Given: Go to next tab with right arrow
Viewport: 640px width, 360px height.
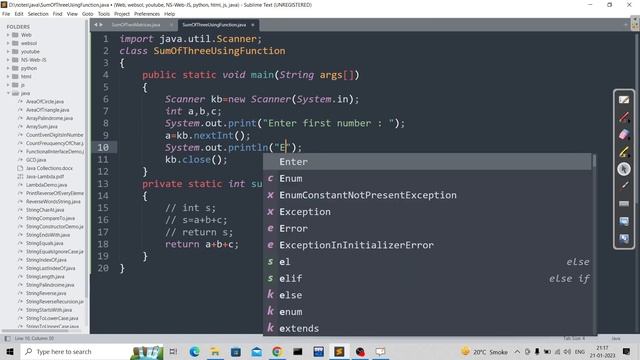Looking at the screenshot, I should click(101, 25).
